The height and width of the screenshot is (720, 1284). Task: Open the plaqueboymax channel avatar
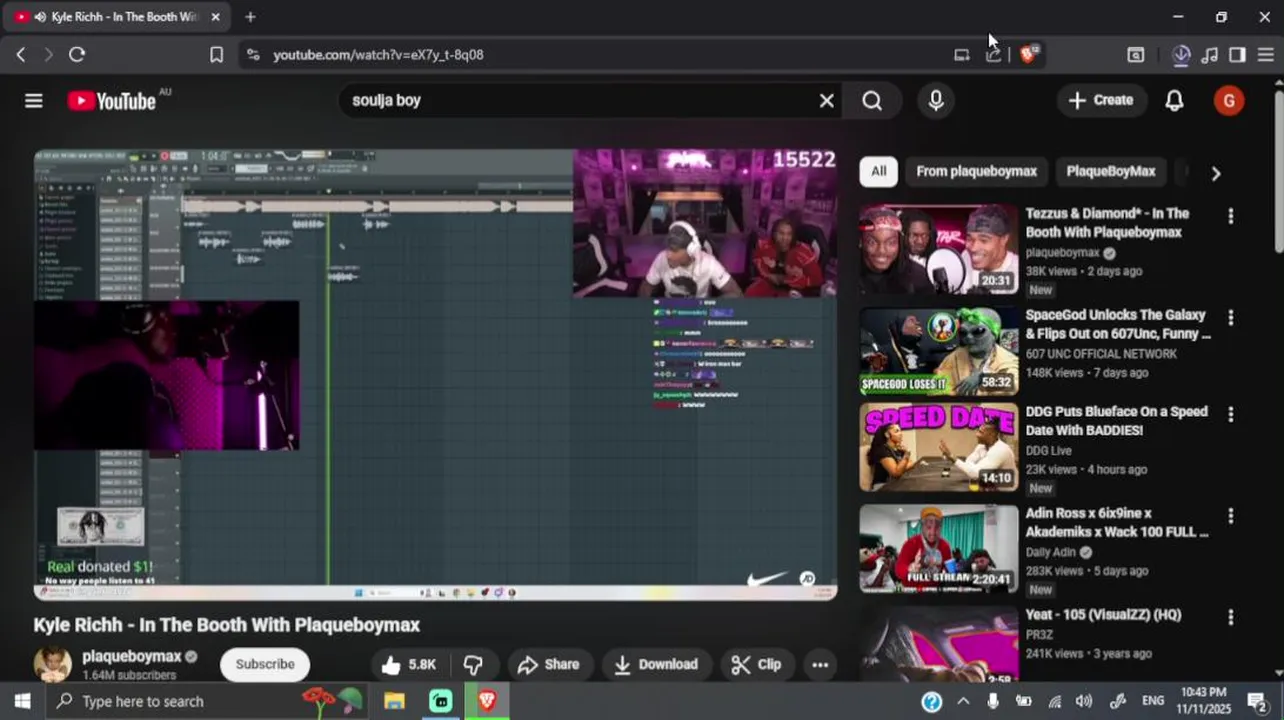pyautogui.click(x=53, y=664)
